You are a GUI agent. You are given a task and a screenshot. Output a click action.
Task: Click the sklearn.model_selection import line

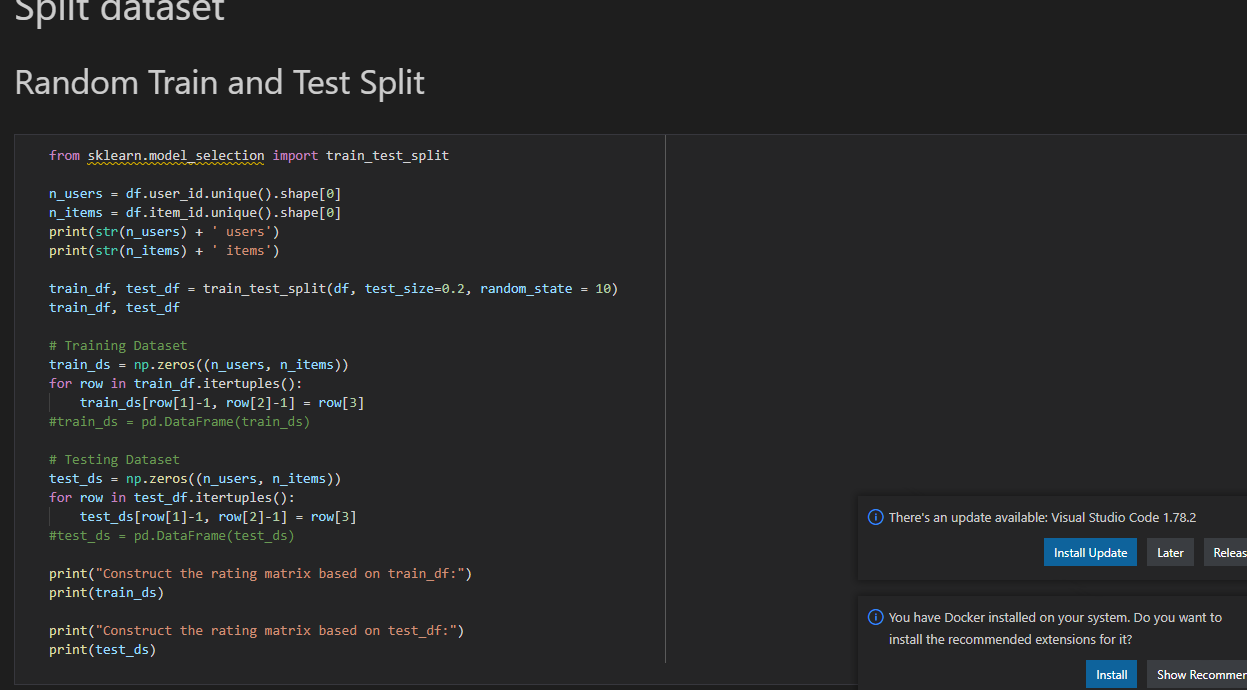(249, 155)
